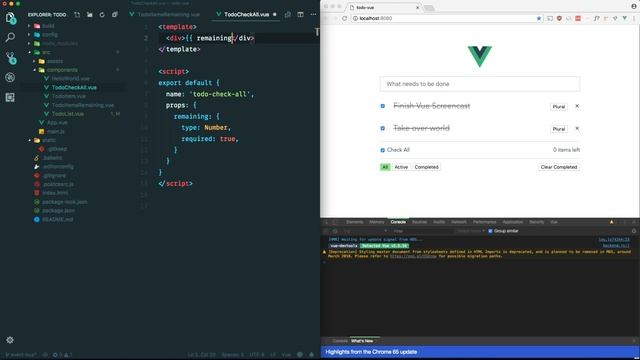Click the open changes icon in editor toolbar
This screenshot has width=640, height=360.
(288, 14)
